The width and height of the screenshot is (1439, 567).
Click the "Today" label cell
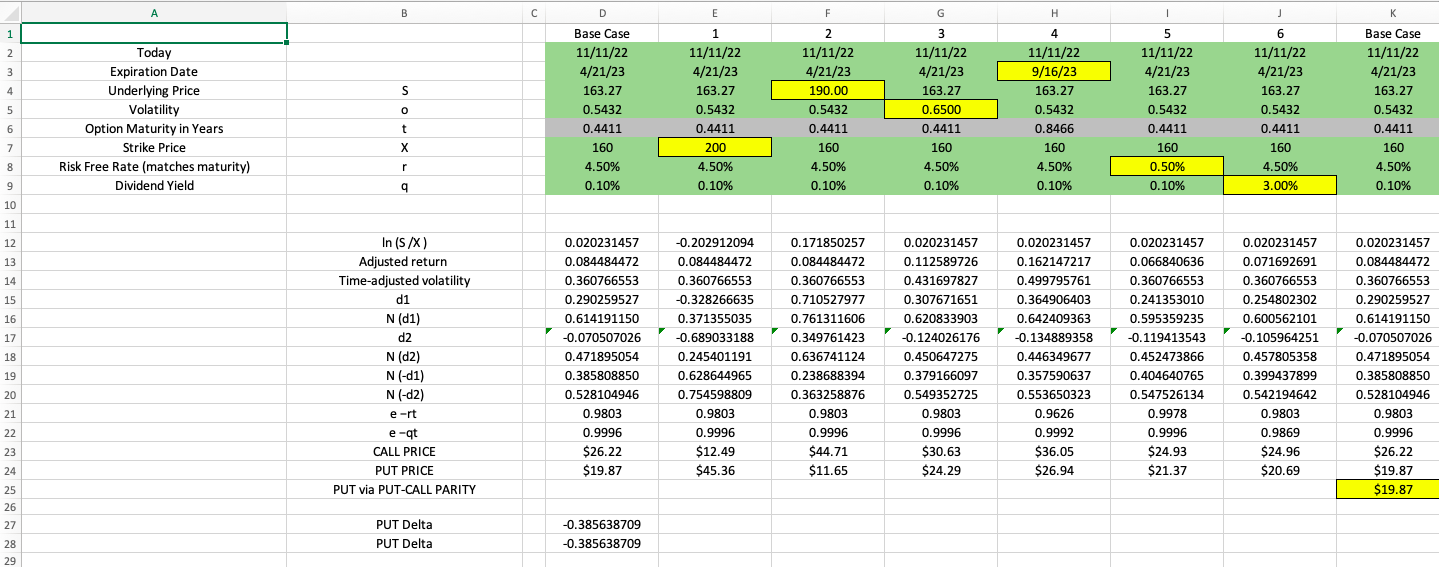point(154,52)
